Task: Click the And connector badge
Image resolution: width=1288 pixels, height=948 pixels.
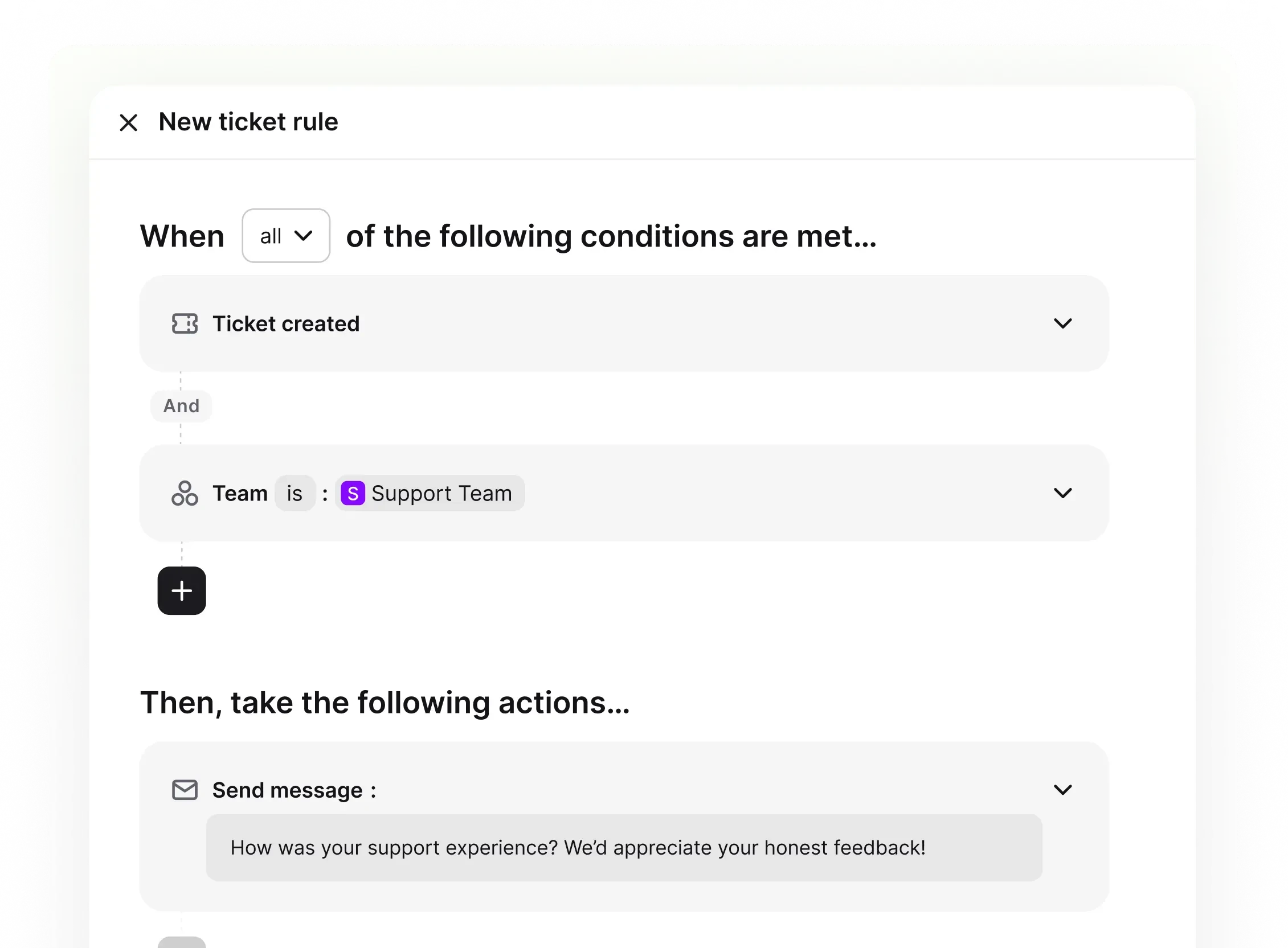Action: (180, 406)
